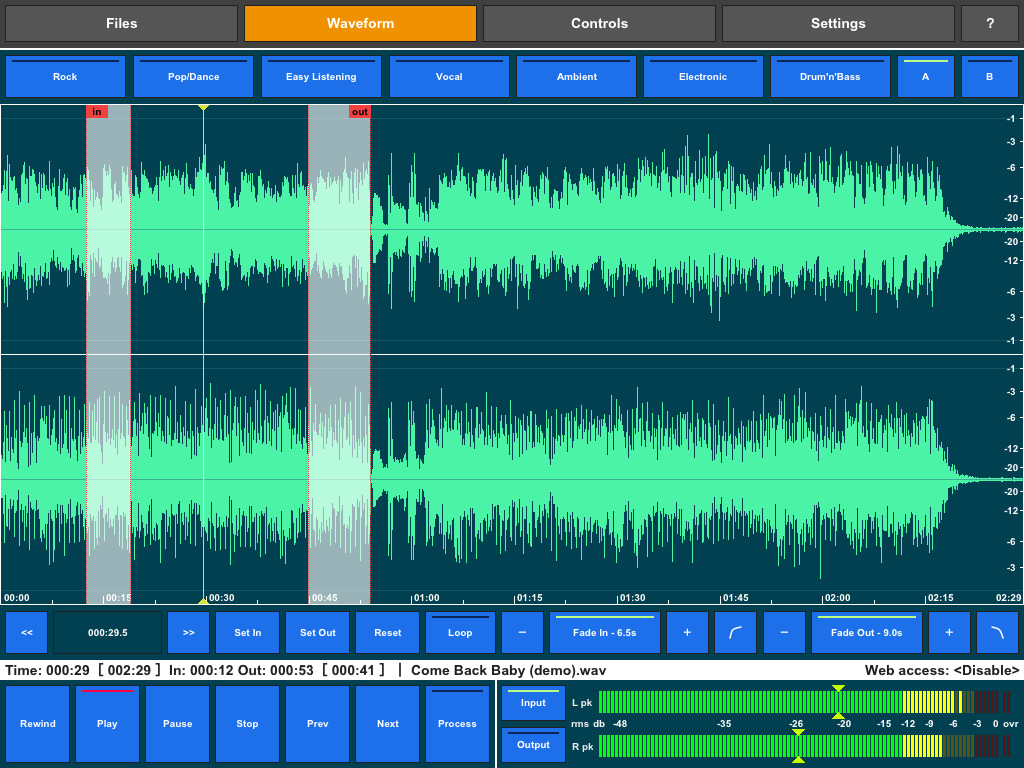Click the 'Come Back Baby (demo).wav' filename
Image resolution: width=1024 pixels, height=768 pixels.
coord(508,670)
